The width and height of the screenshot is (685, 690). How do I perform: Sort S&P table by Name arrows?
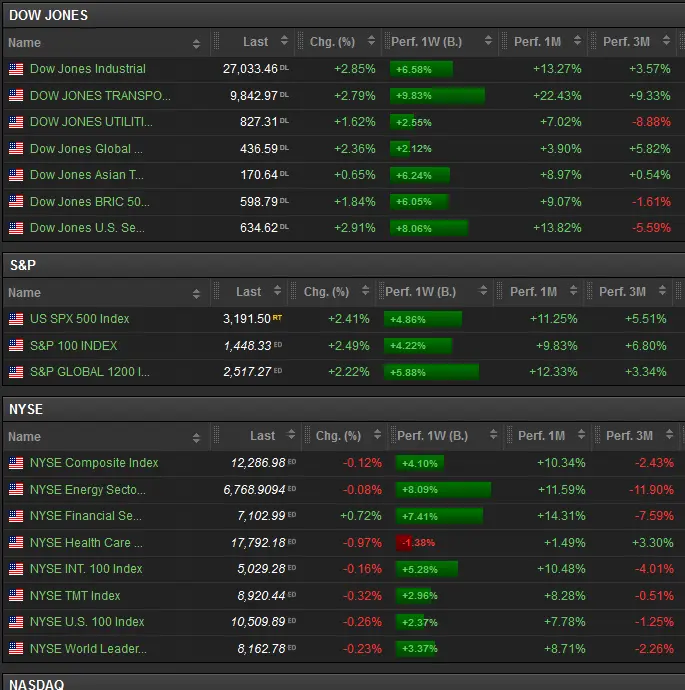[196, 294]
